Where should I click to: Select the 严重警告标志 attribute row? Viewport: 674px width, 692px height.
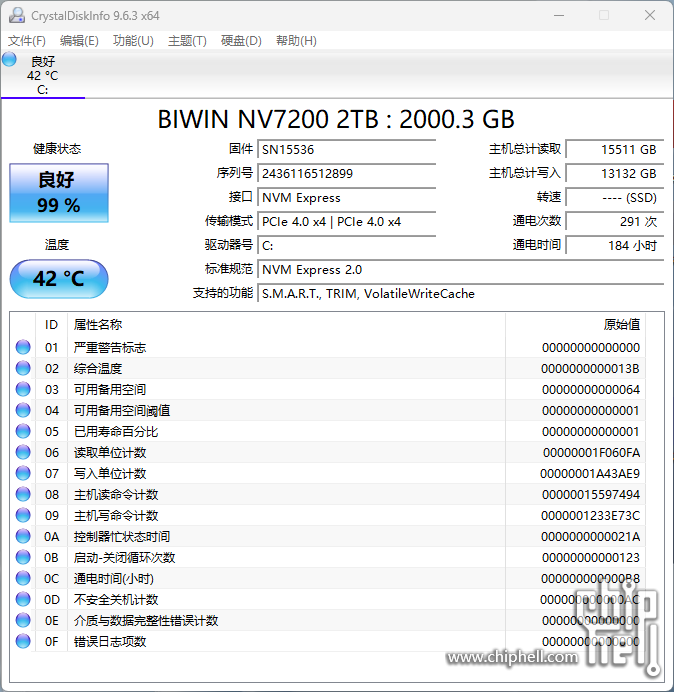point(328,347)
